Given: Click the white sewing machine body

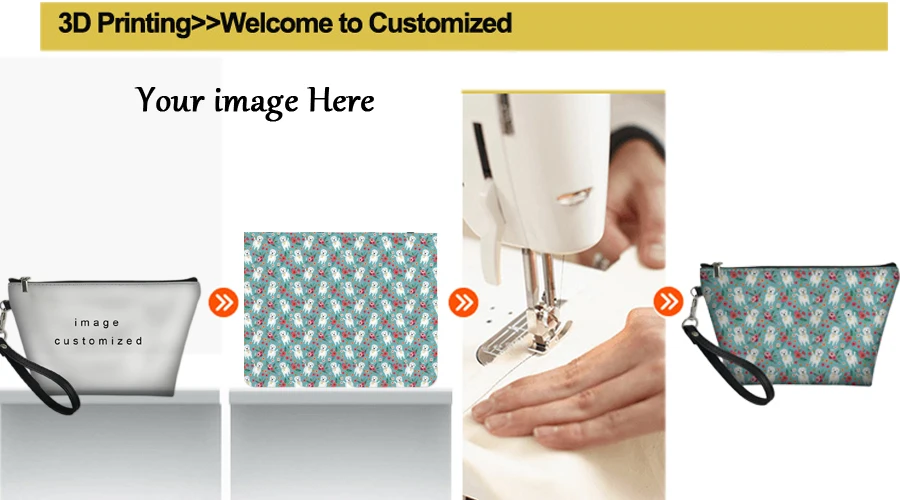Looking at the screenshot, I should [x=537, y=172].
